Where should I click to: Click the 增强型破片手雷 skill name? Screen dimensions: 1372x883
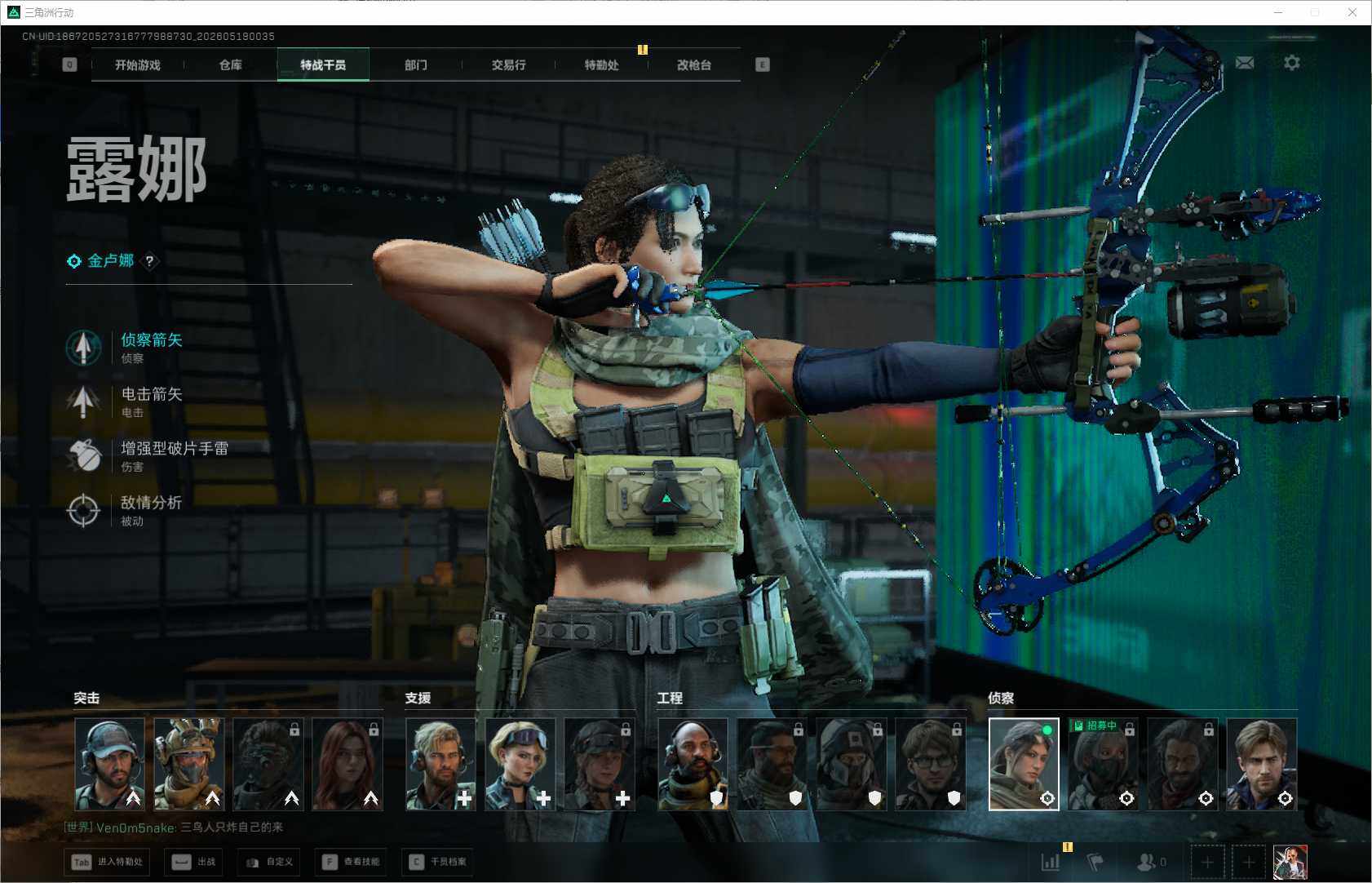tap(175, 448)
